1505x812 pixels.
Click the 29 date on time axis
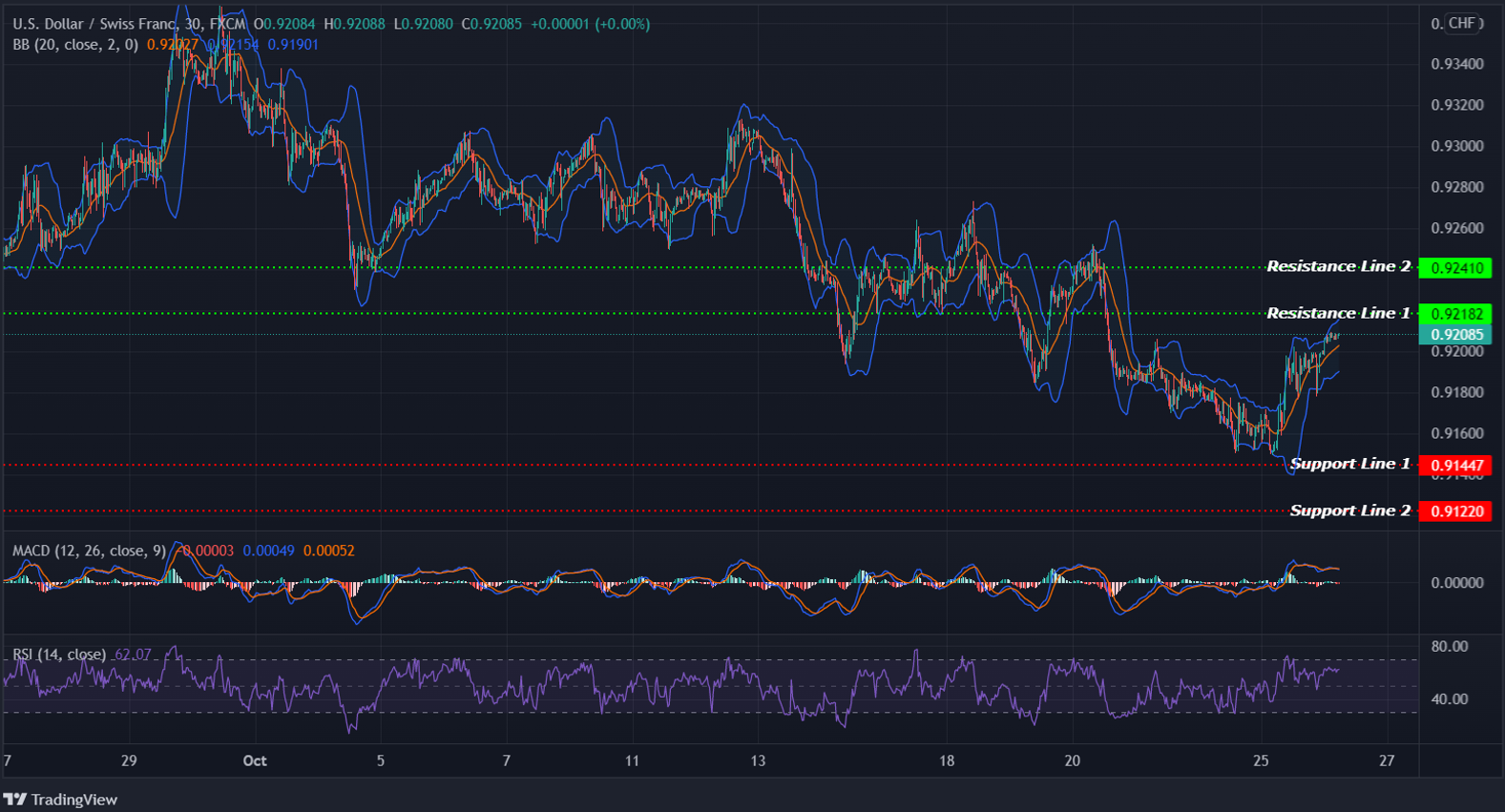coord(129,760)
